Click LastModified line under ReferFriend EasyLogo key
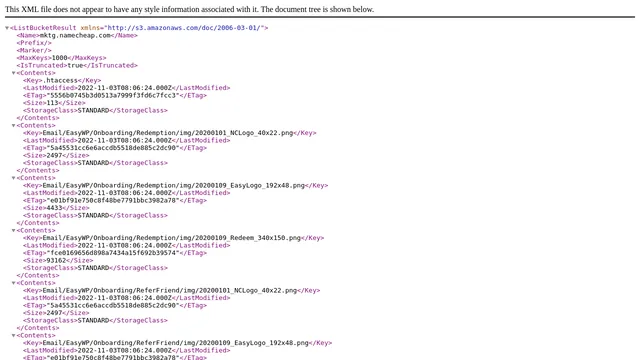This screenshot has height=360, width=640. pyautogui.click(x=127, y=351)
